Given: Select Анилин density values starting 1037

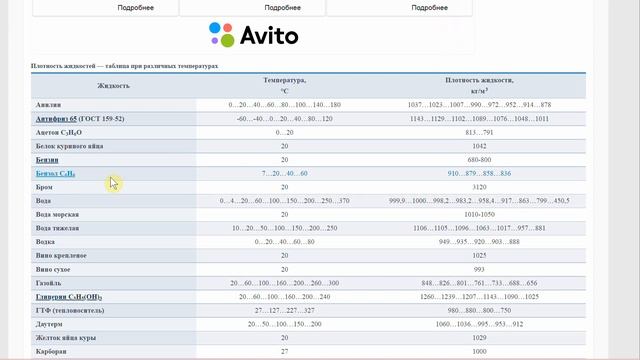Looking at the screenshot, I should point(479,105).
